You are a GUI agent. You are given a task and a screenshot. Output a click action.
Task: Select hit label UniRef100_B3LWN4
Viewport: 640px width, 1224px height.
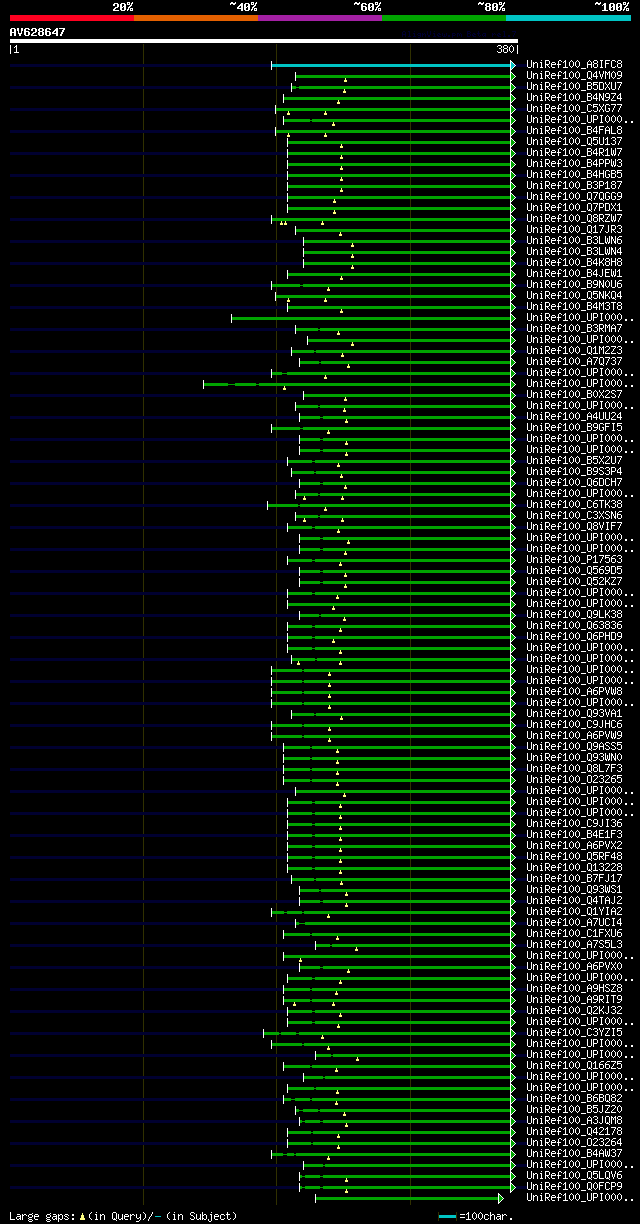tap(574, 252)
